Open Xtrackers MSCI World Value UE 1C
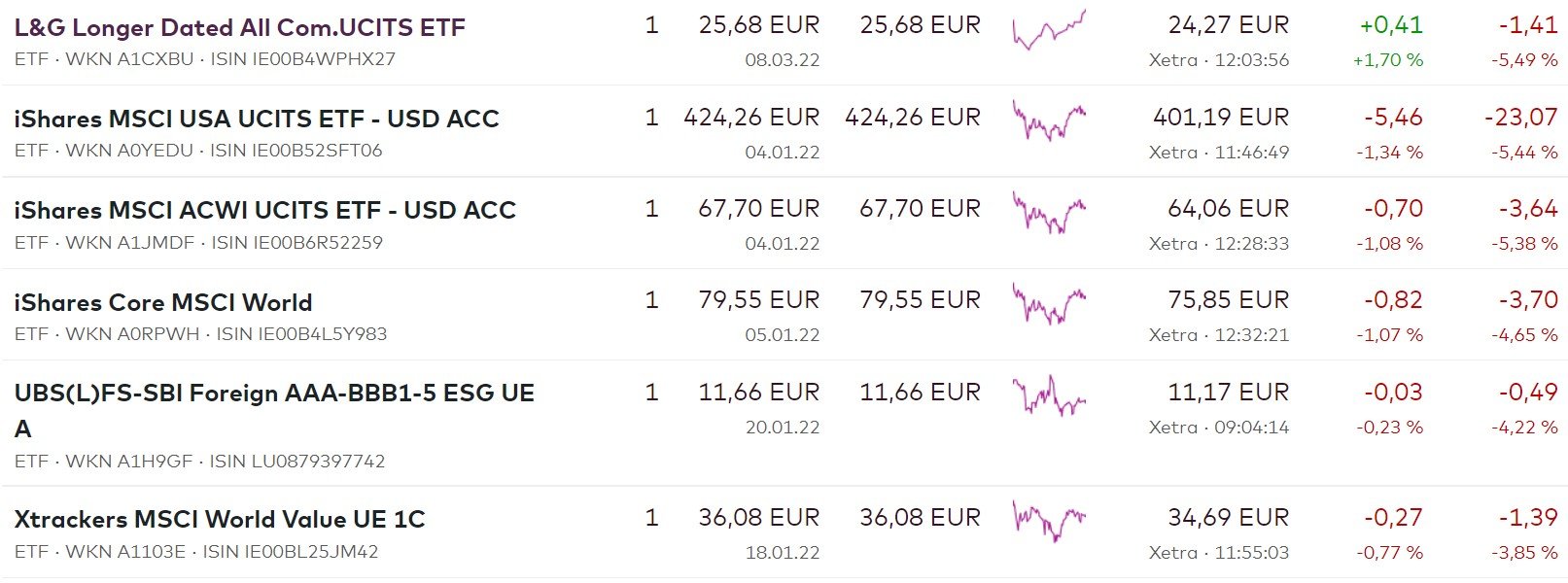 point(219,519)
